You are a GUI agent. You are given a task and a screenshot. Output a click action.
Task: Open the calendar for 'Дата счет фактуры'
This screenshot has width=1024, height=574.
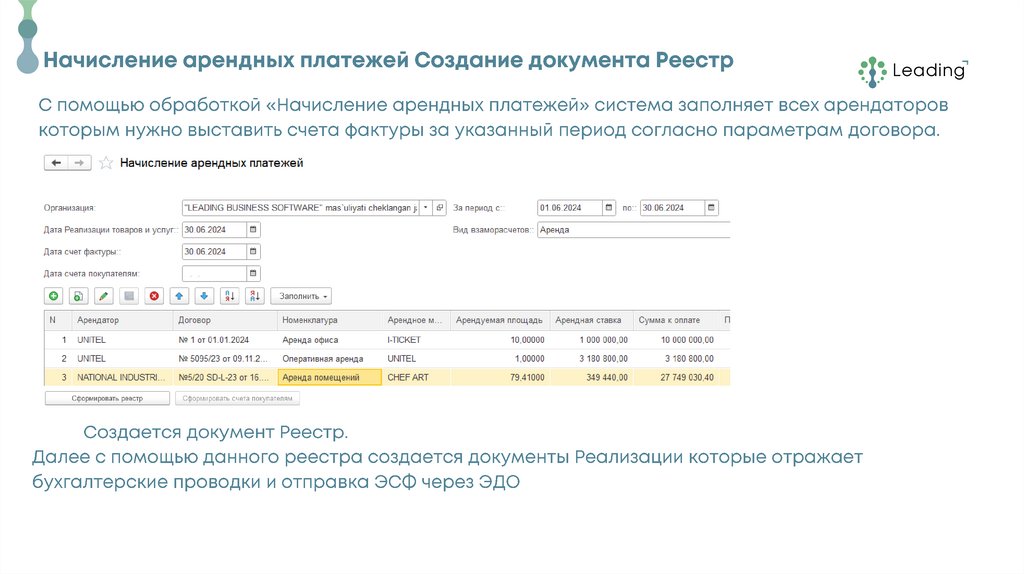click(253, 251)
